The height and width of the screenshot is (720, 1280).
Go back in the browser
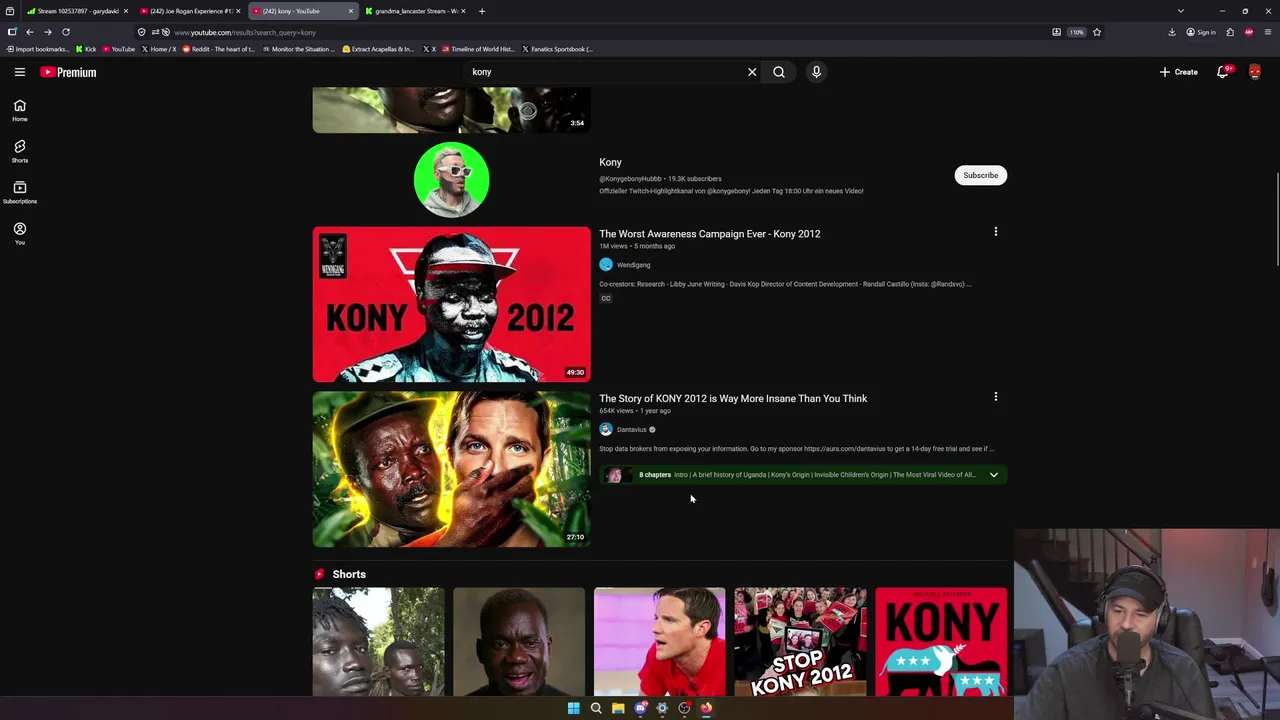coord(29,32)
